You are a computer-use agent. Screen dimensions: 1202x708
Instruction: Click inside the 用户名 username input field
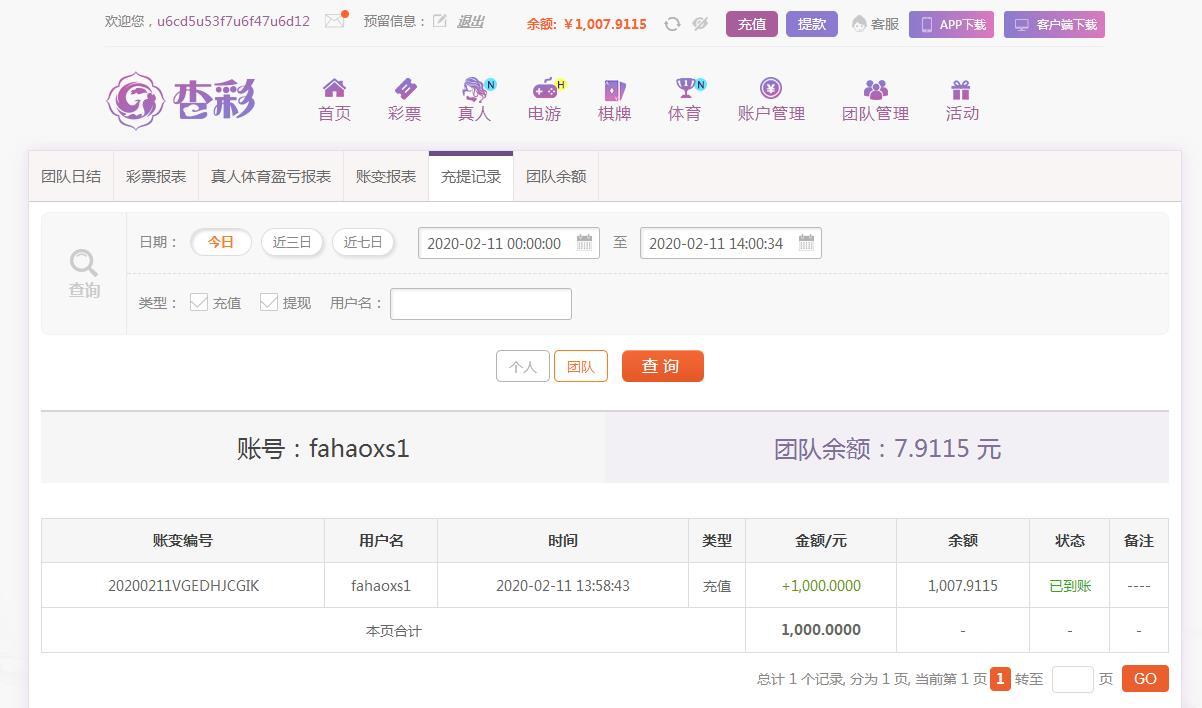coord(480,303)
